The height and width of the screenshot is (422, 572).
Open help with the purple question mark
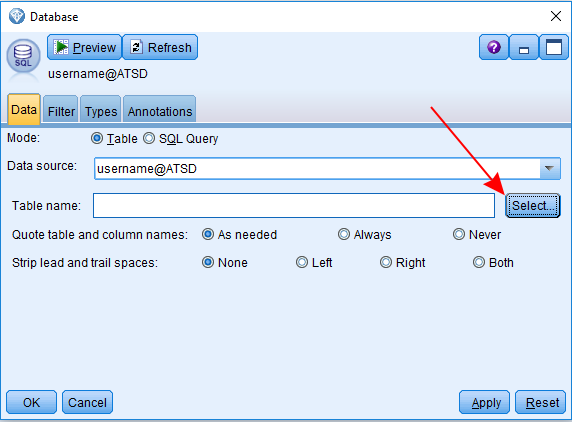[x=494, y=47]
